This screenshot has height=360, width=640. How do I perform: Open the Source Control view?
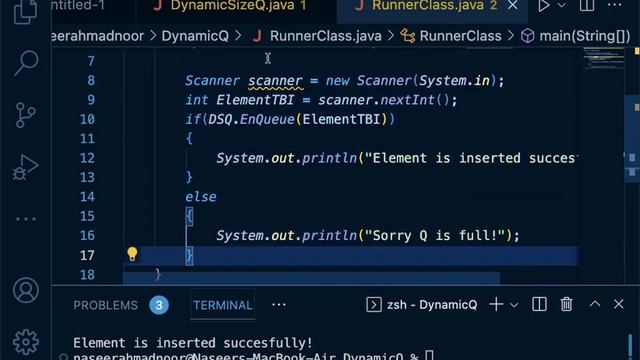pyautogui.click(x=25, y=115)
